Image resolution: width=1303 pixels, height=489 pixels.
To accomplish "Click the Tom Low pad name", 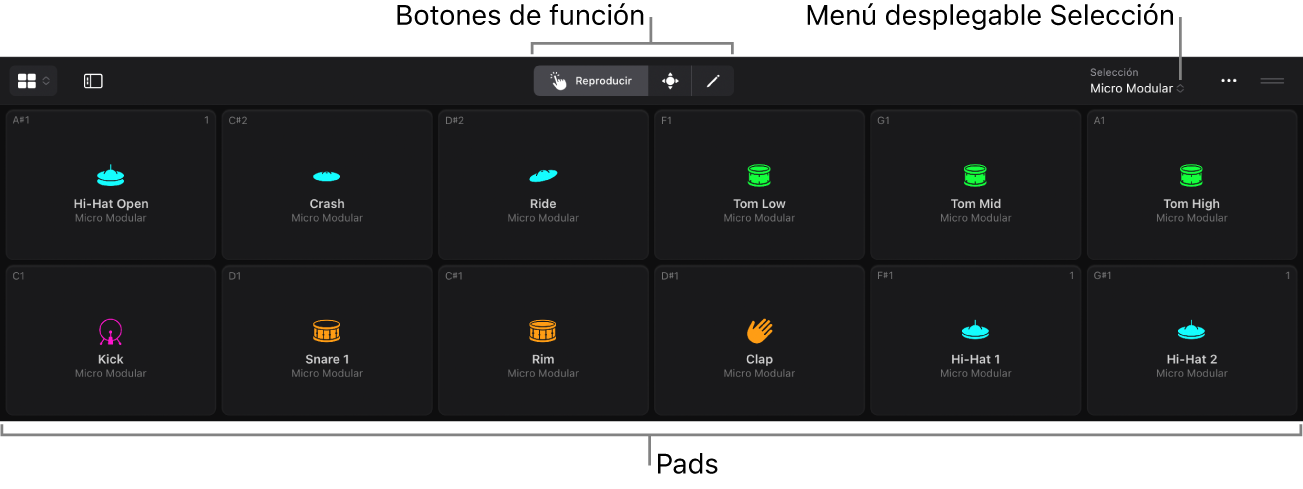I will pos(759,204).
